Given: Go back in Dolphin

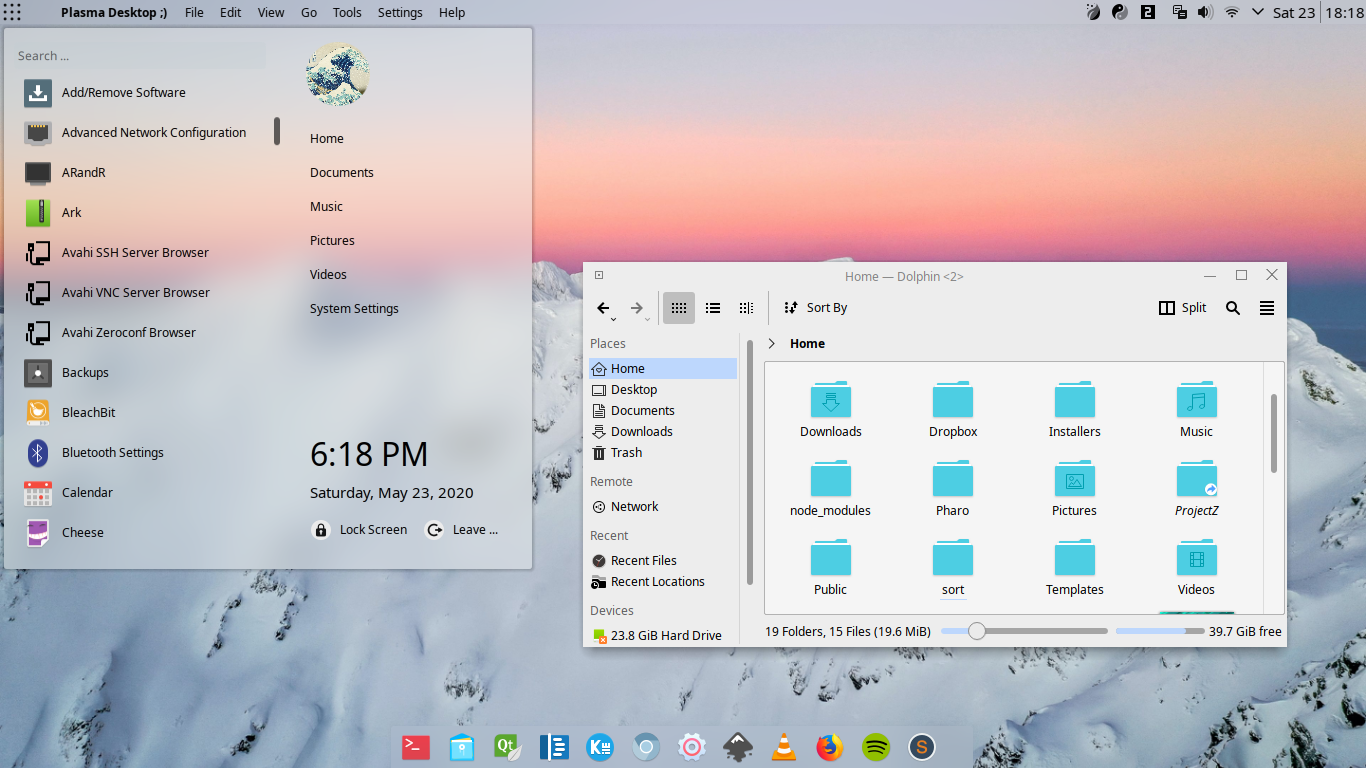Looking at the screenshot, I should coord(604,308).
